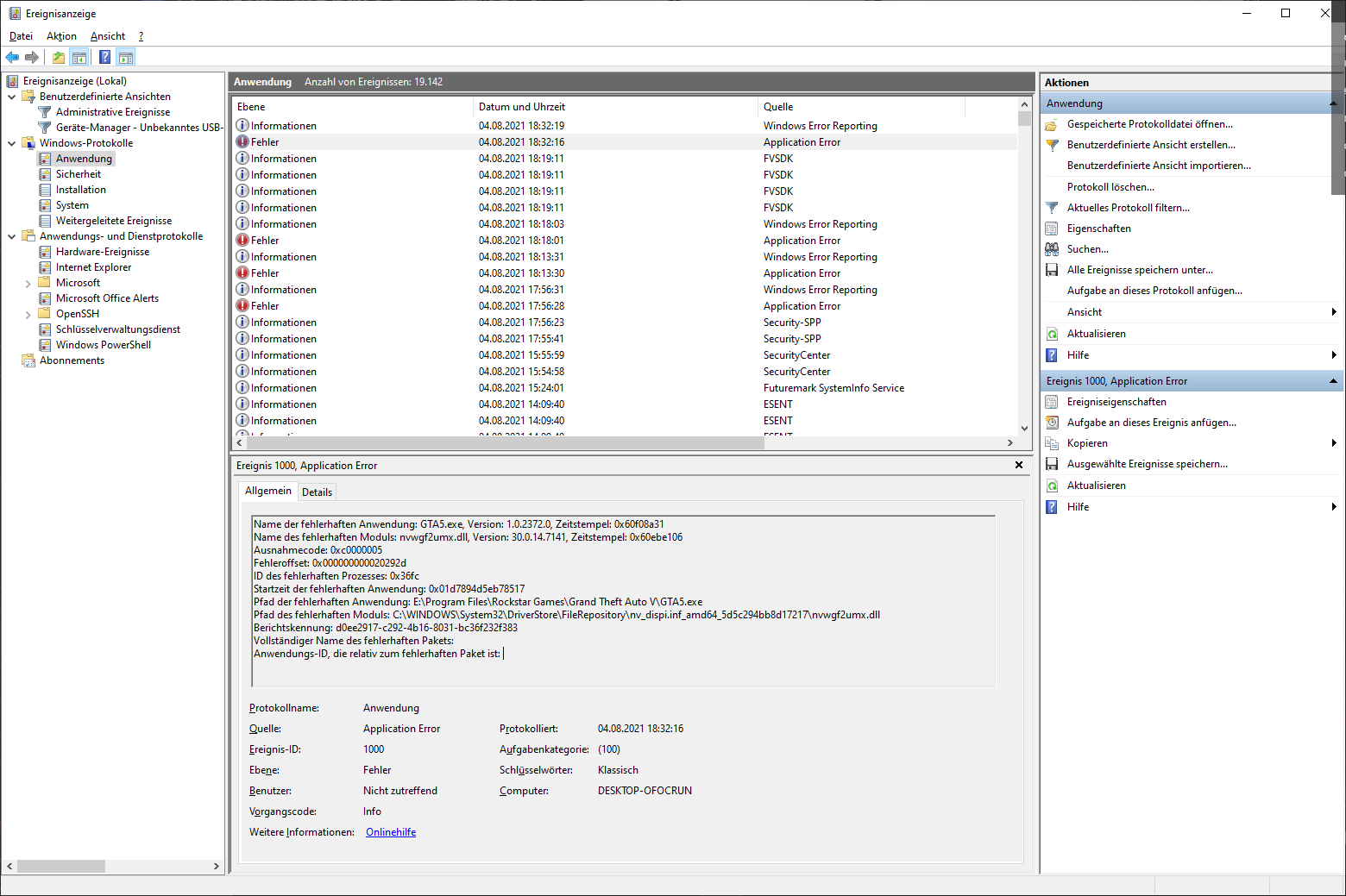This screenshot has width=1346, height=896.
Task: Select the System log in the tree
Action: [72, 205]
